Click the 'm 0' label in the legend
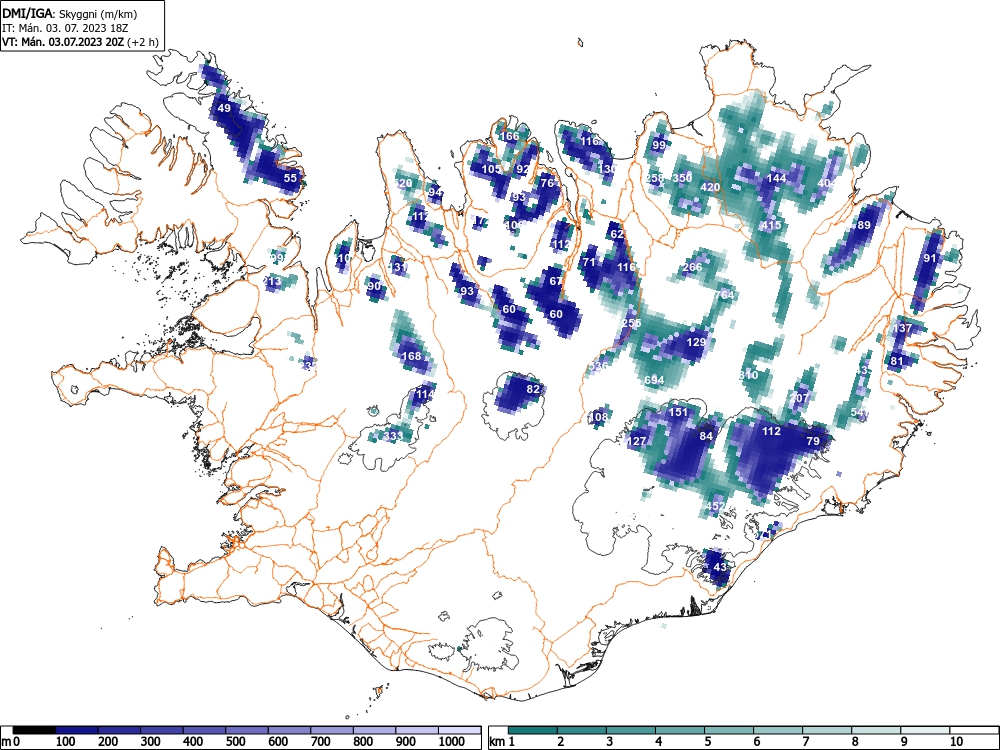The height and width of the screenshot is (750, 1000). click(11, 742)
